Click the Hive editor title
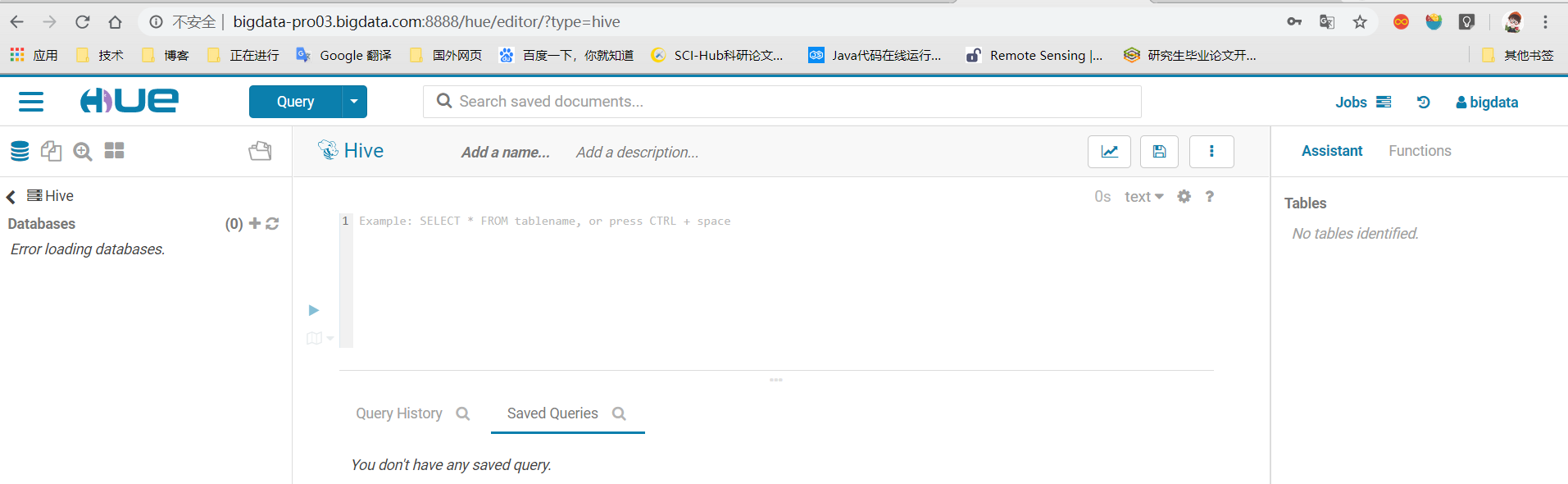The width and height of the screenshot is (1568, 484). [x=352, y=150]
